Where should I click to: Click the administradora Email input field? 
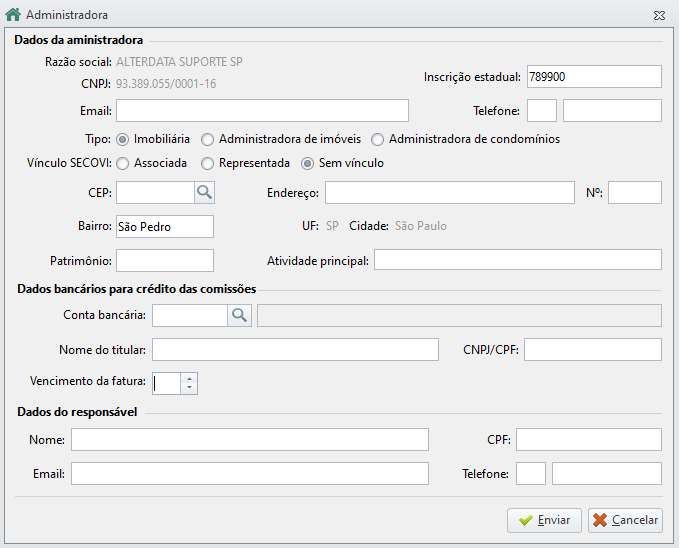(x=262, y=111)
